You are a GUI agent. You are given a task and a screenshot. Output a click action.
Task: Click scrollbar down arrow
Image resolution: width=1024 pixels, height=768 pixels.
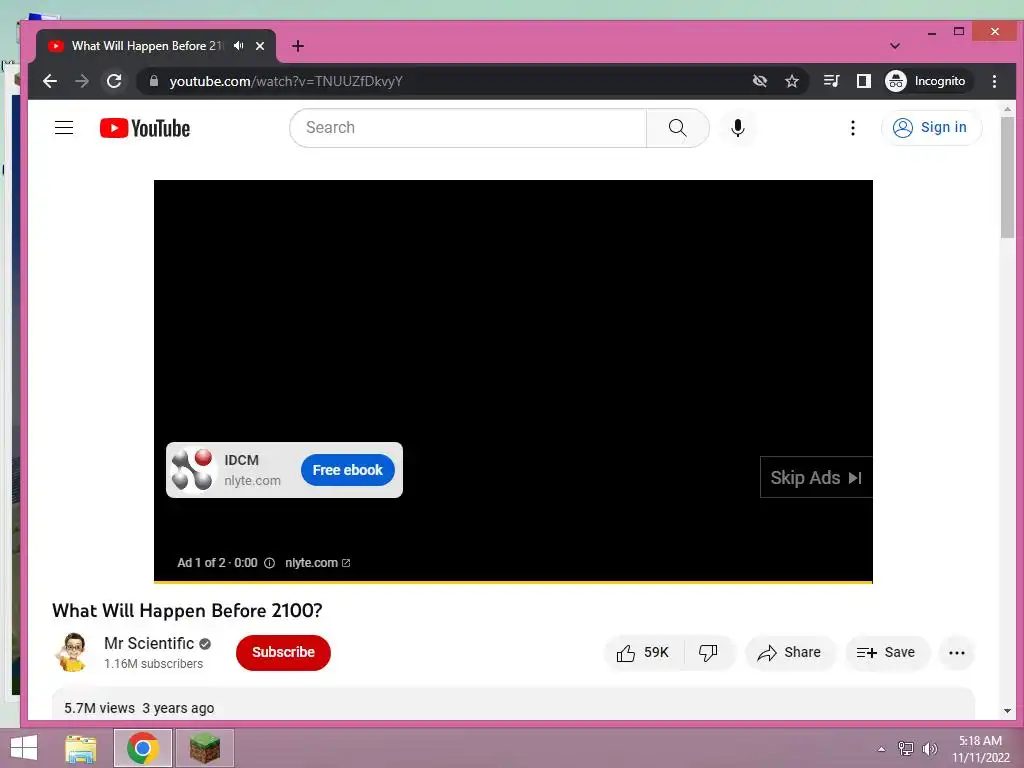tap(1007, 711)
